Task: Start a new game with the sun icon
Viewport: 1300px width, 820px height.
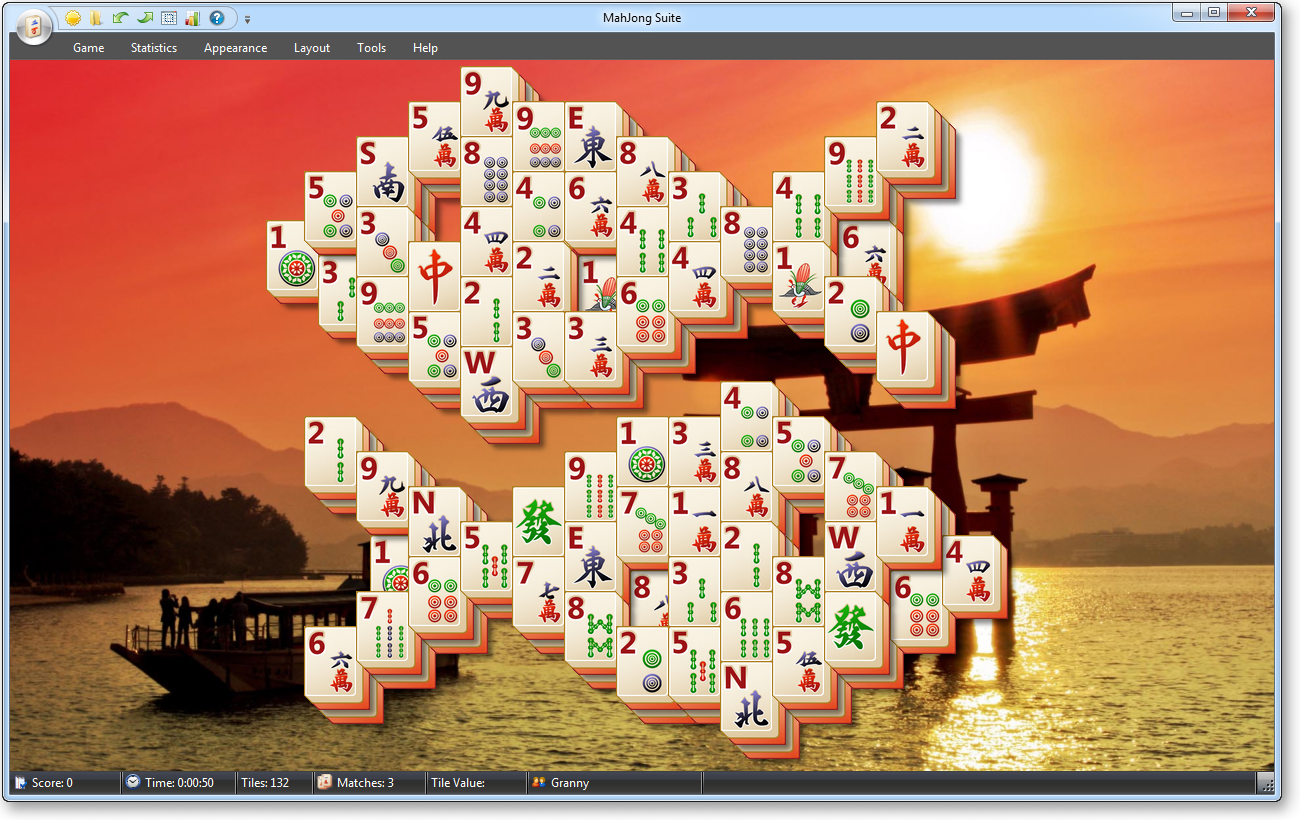Action: click(73, 18)
